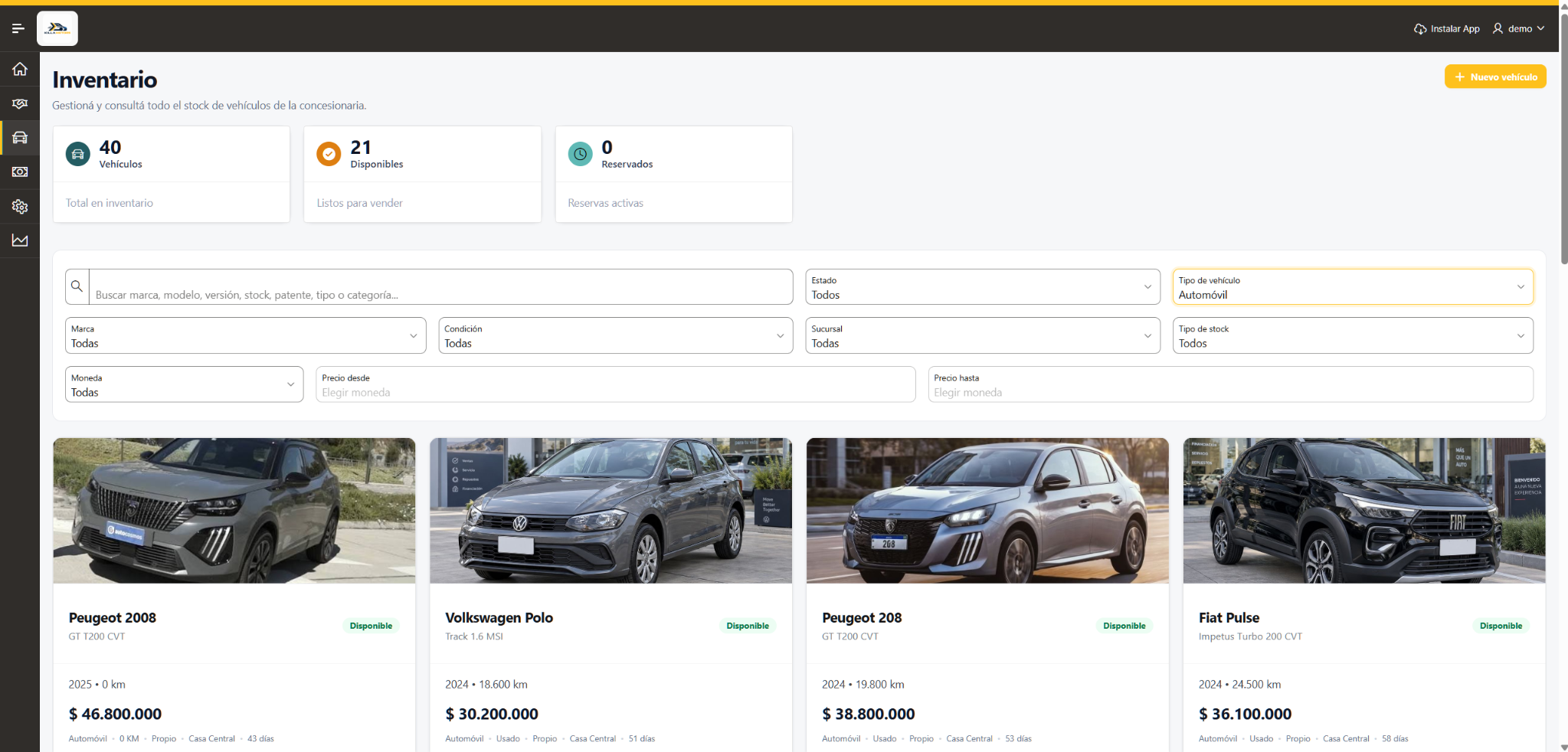
Task: Expand the Tipo de vehículo dropdown
Action: (1353, 287)
